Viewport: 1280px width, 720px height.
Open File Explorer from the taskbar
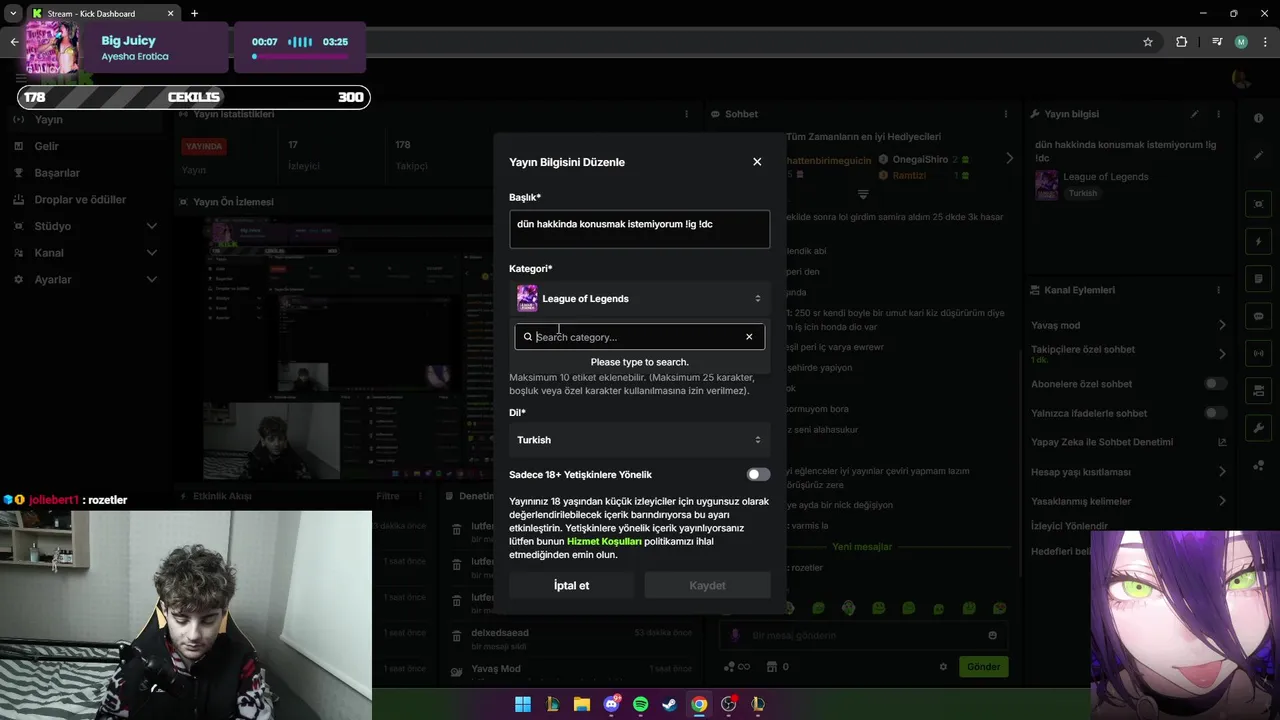pyautogui.click(x=581, y=705)
